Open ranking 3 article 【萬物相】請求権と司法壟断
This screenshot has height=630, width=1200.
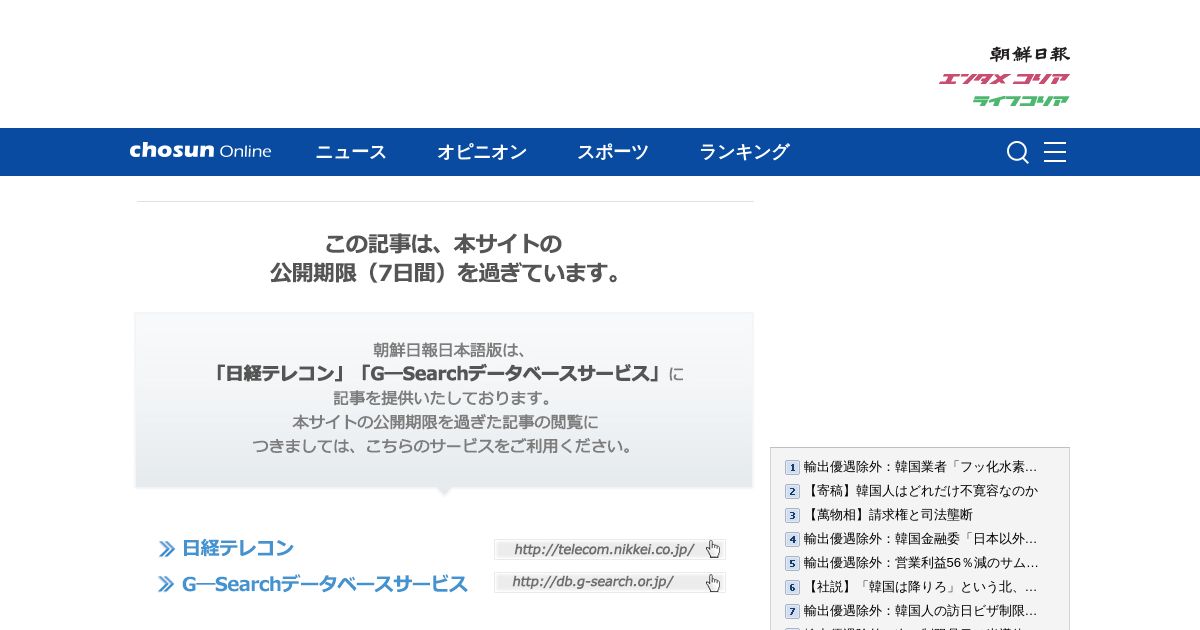coord(888,515)
